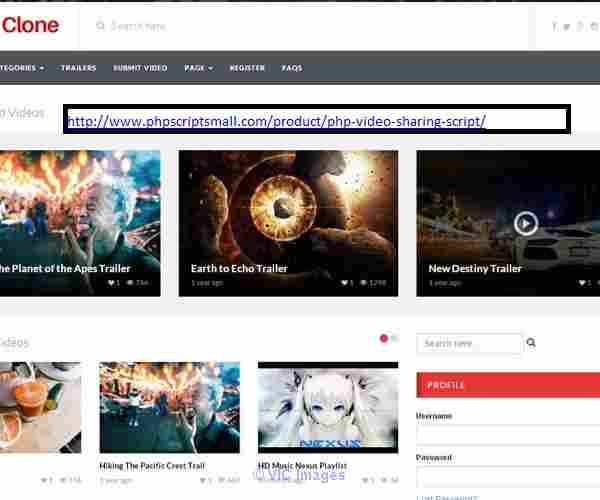Focus the sidebar 'Search here' field
The height and width of the screenshot is (500, 600).
[x=469, y=343]
